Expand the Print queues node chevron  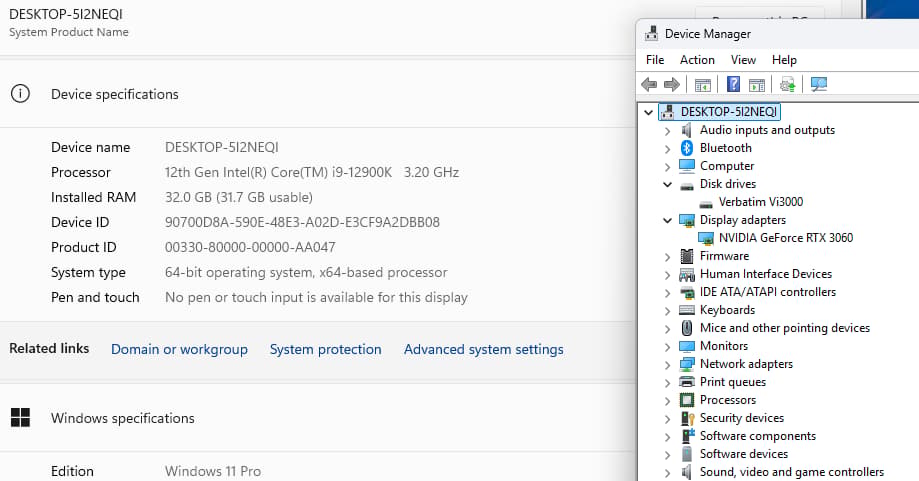click(x=667, y=383)
